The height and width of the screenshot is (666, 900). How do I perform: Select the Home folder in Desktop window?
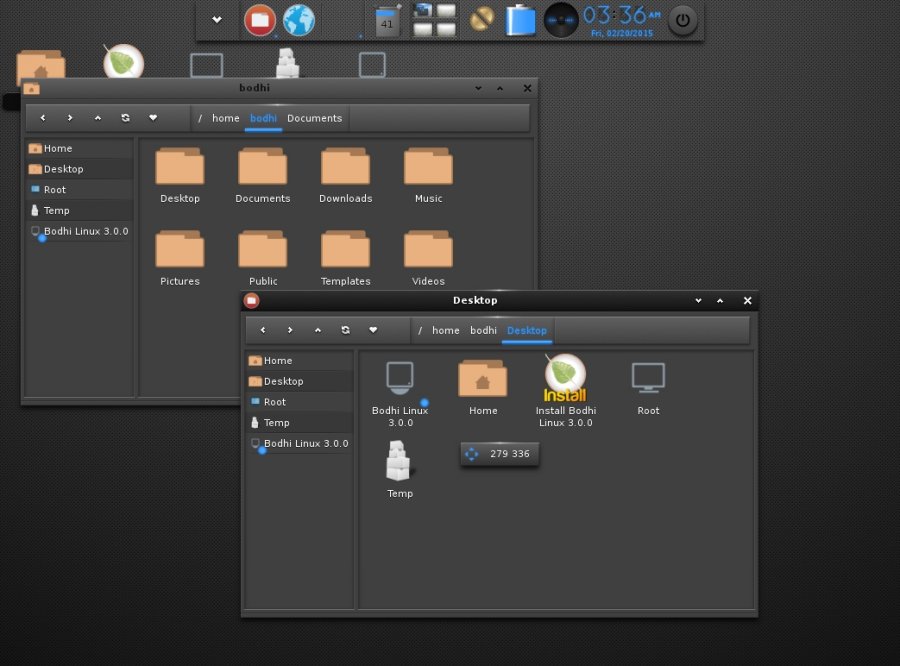click(483, 388)
